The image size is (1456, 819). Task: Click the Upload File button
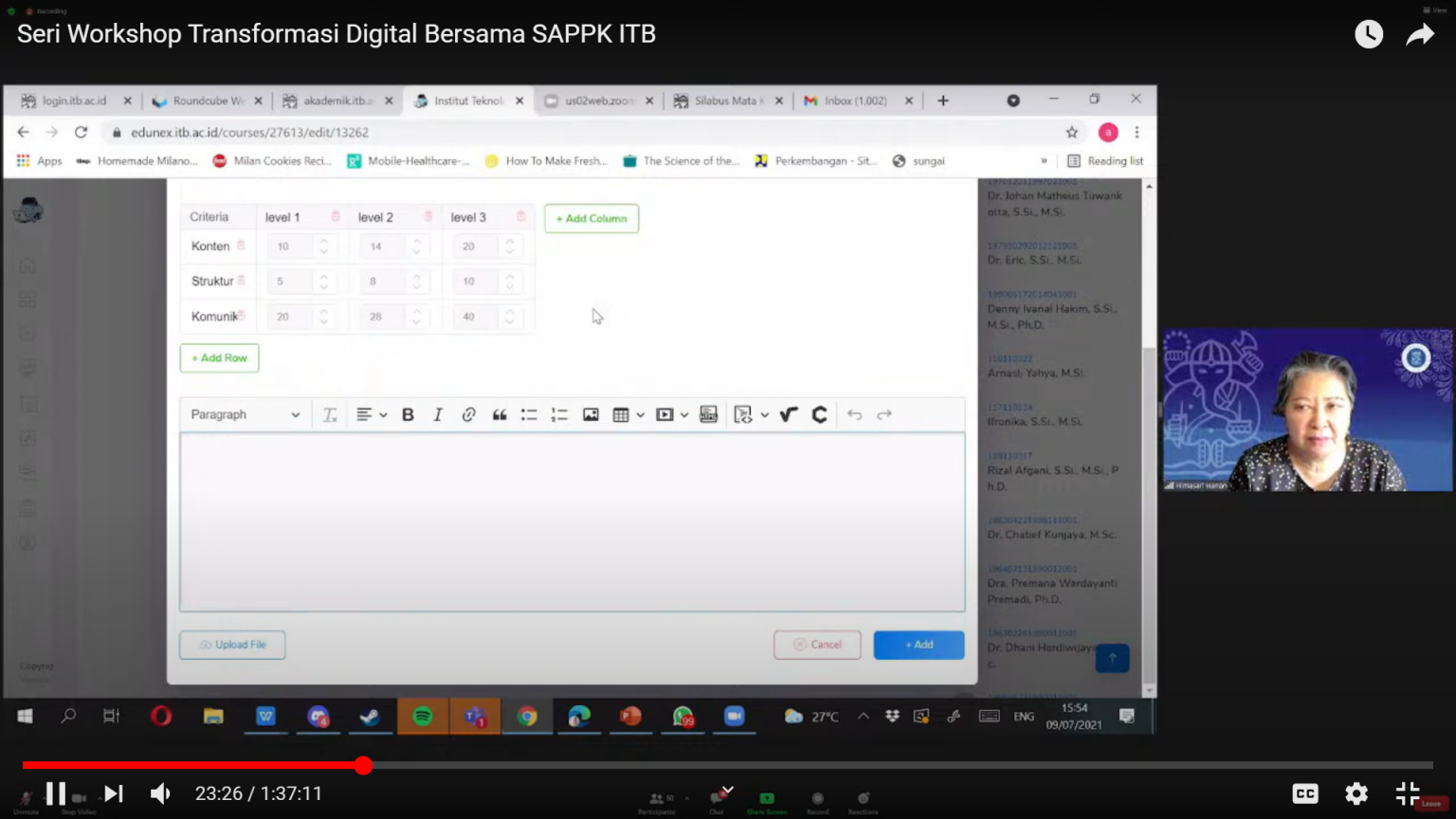pos(232,645)
